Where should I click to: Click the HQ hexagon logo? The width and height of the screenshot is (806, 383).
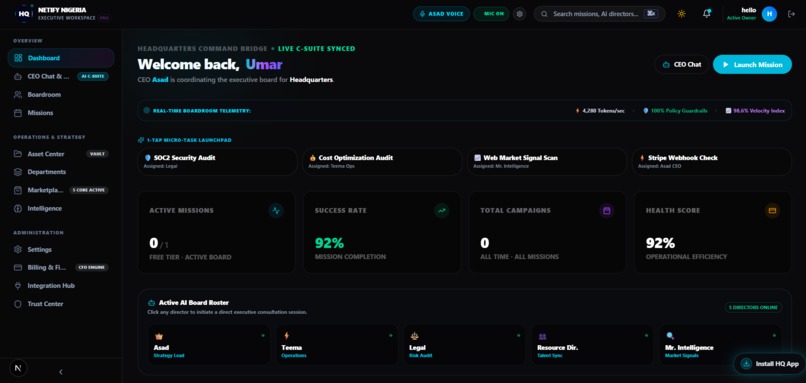point(24,14)
